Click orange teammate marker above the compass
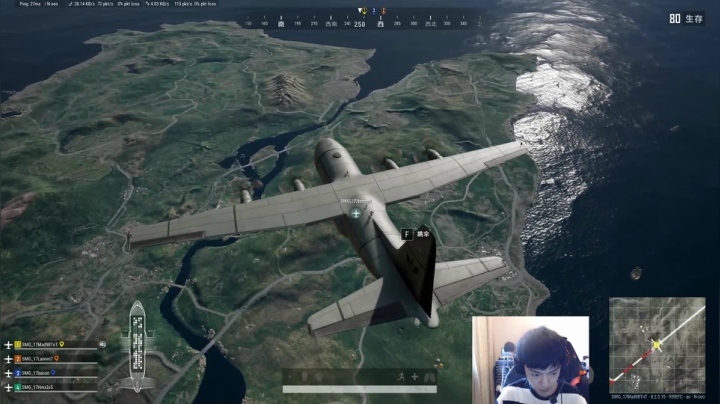 384,10
